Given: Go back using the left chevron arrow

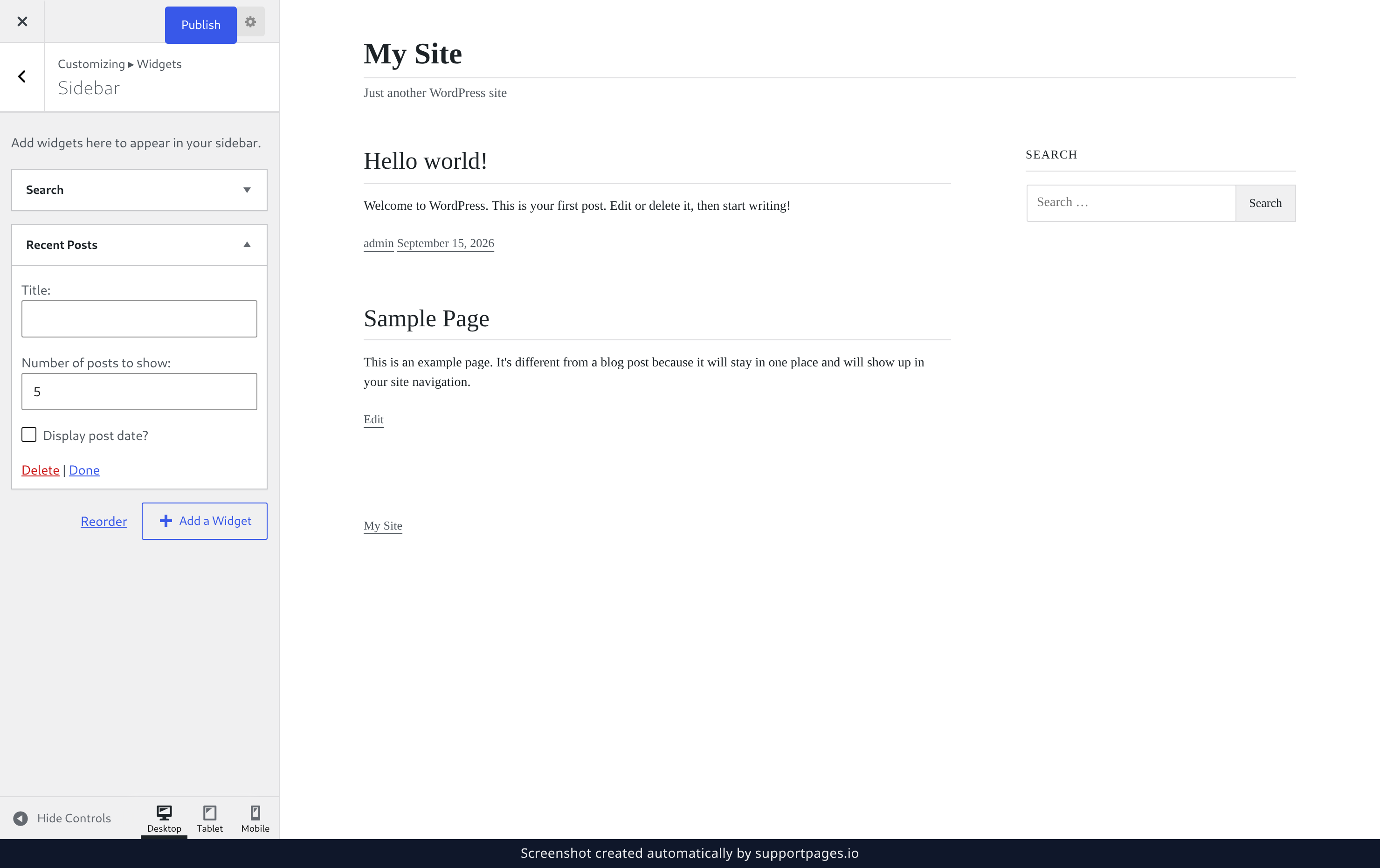Looking at the screenshot, I should tap(22, 76).
